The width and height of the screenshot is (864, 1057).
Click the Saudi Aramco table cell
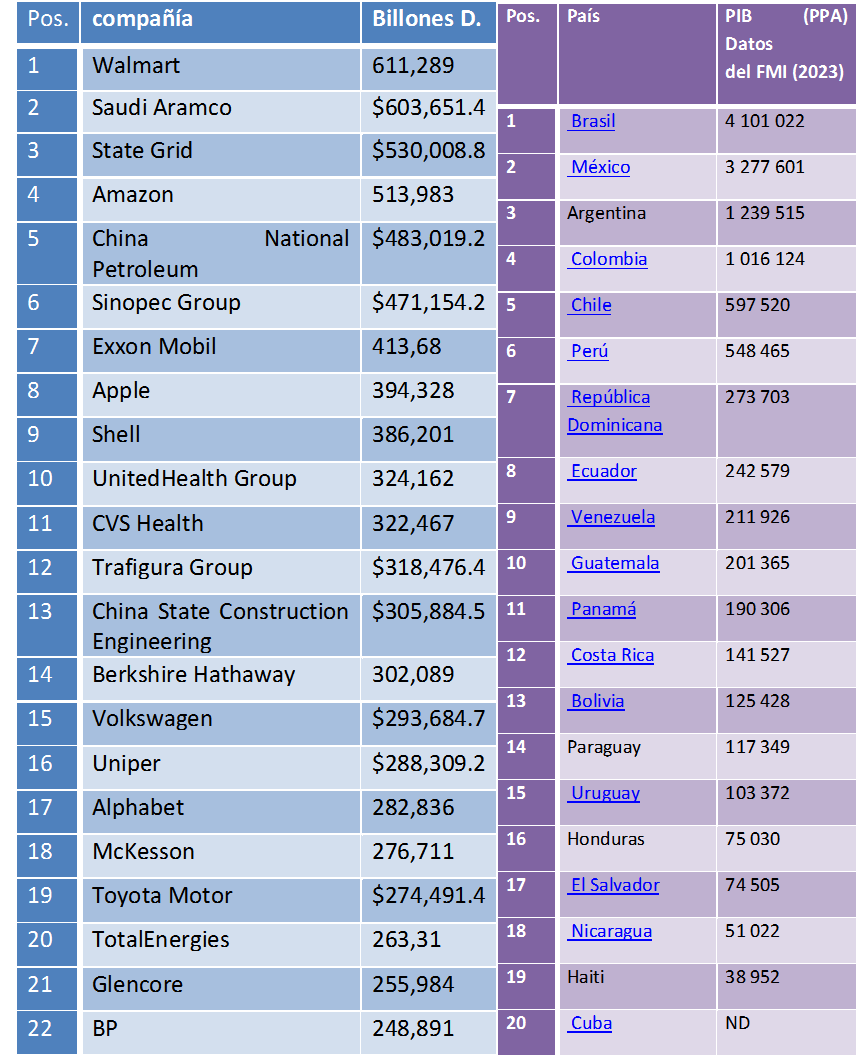pyautogui.click(x=161, y=108)
